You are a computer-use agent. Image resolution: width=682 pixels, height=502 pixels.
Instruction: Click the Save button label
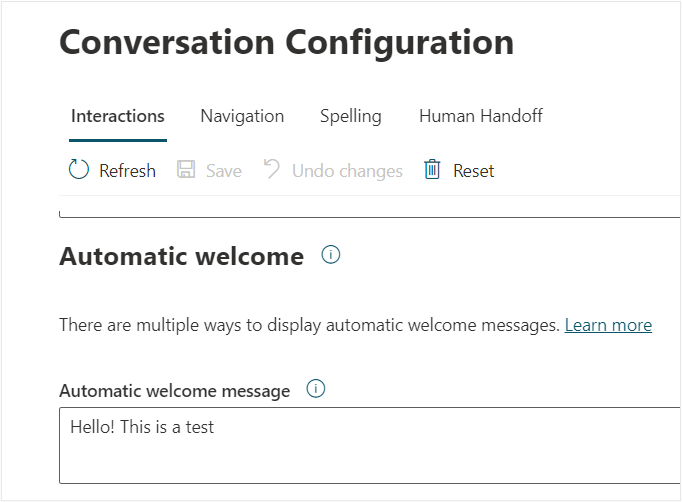pos(224,171)
